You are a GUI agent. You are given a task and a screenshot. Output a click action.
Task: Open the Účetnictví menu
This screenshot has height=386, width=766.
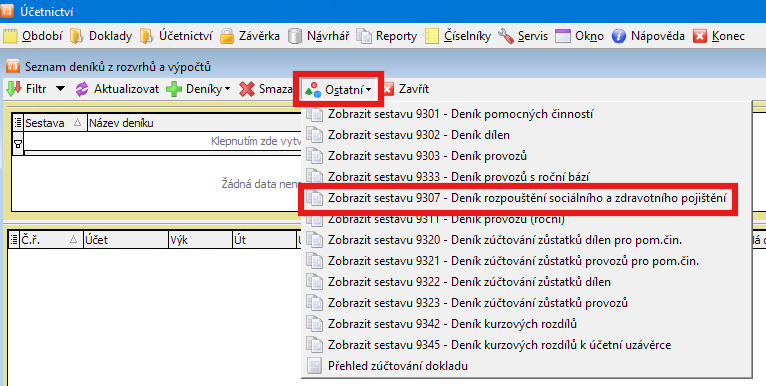coord(176,36)
